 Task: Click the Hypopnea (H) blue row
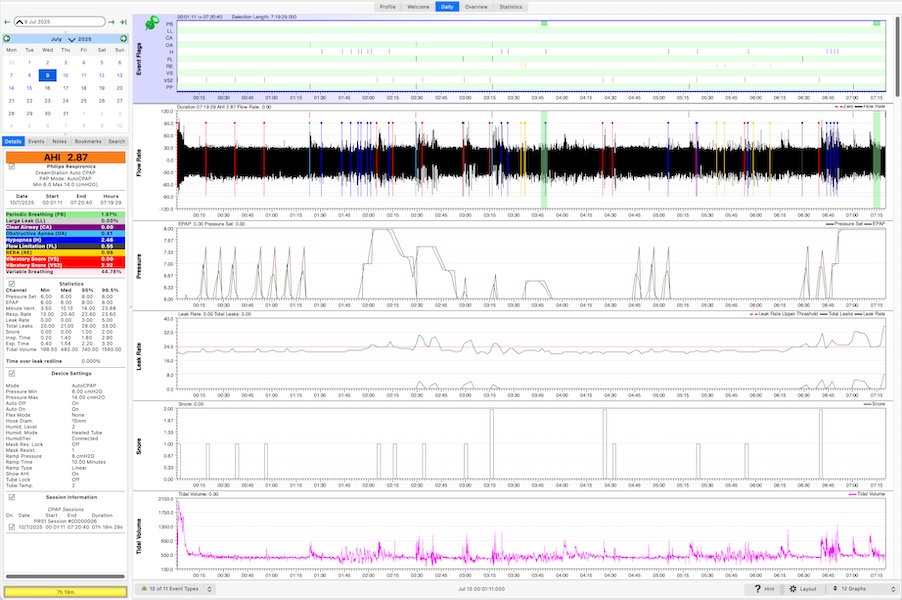coord(66,240)
